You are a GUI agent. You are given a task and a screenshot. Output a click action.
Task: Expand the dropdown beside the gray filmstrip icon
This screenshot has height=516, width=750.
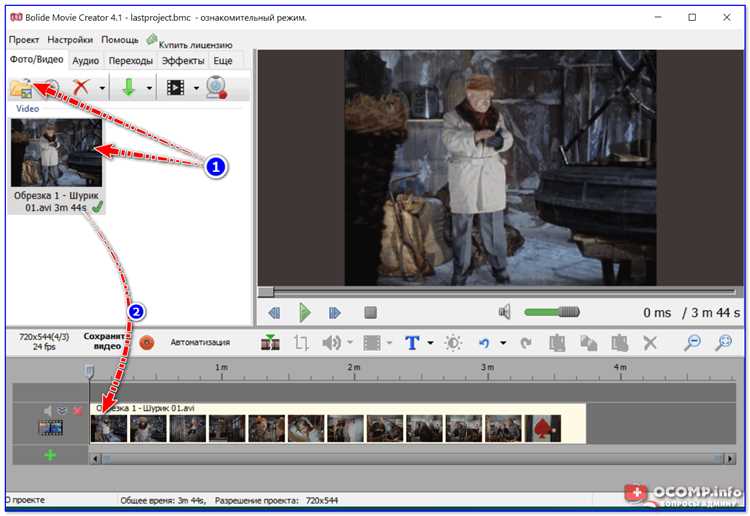389,342
